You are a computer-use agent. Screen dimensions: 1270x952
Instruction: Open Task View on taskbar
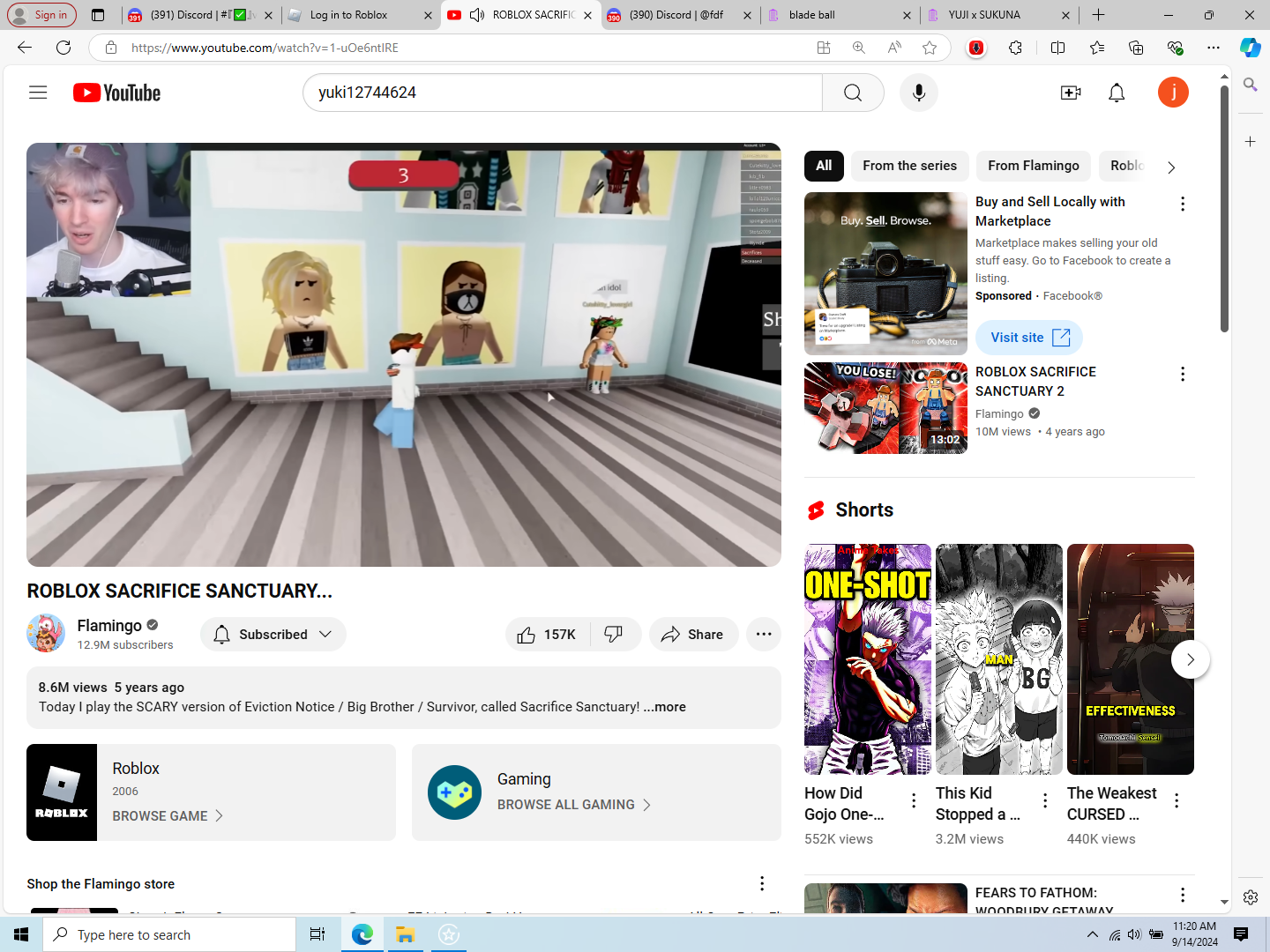click(317, 934)
